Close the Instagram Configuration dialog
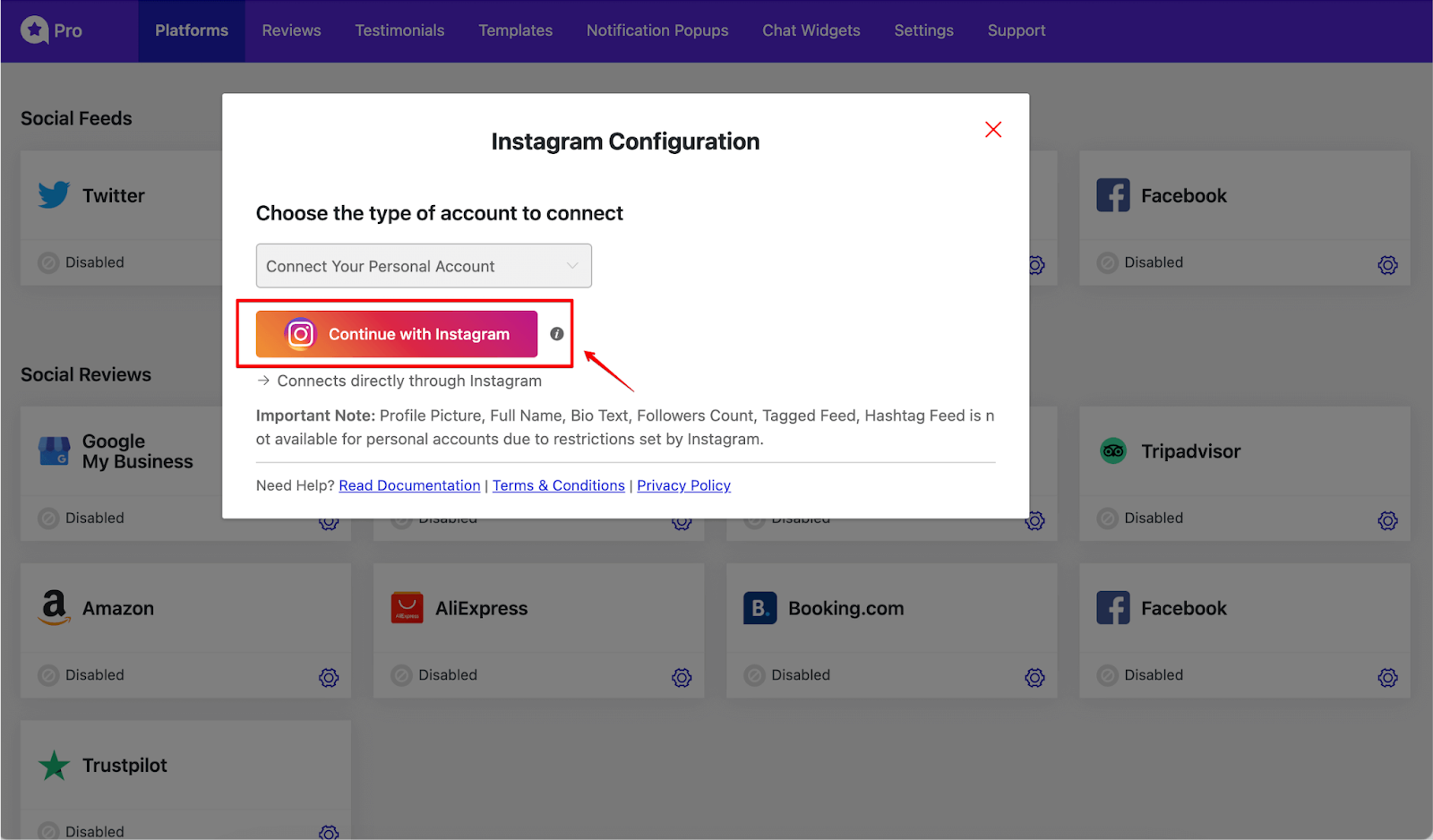Viewport: 1433px width, 840px height. pos(993,130)
